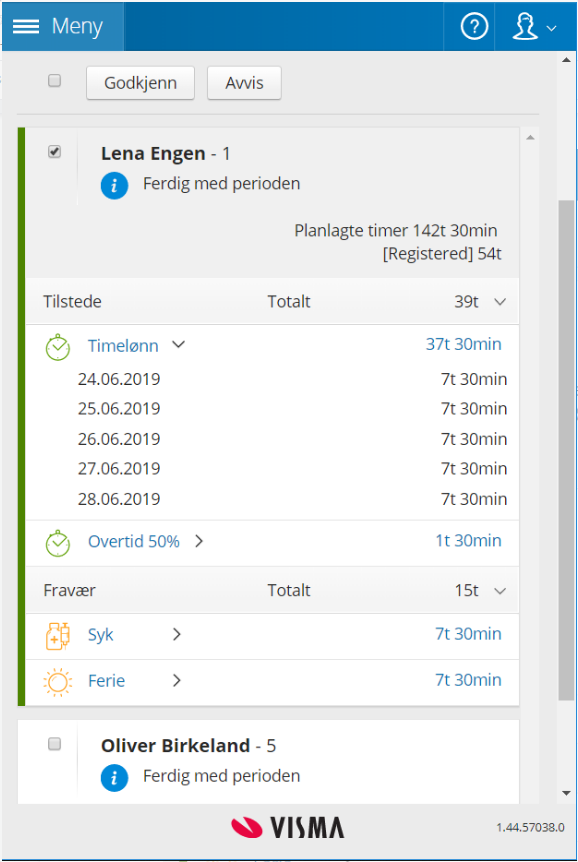
Task: Click the 1t 30min Overtid total
Action: pos(469,541)
